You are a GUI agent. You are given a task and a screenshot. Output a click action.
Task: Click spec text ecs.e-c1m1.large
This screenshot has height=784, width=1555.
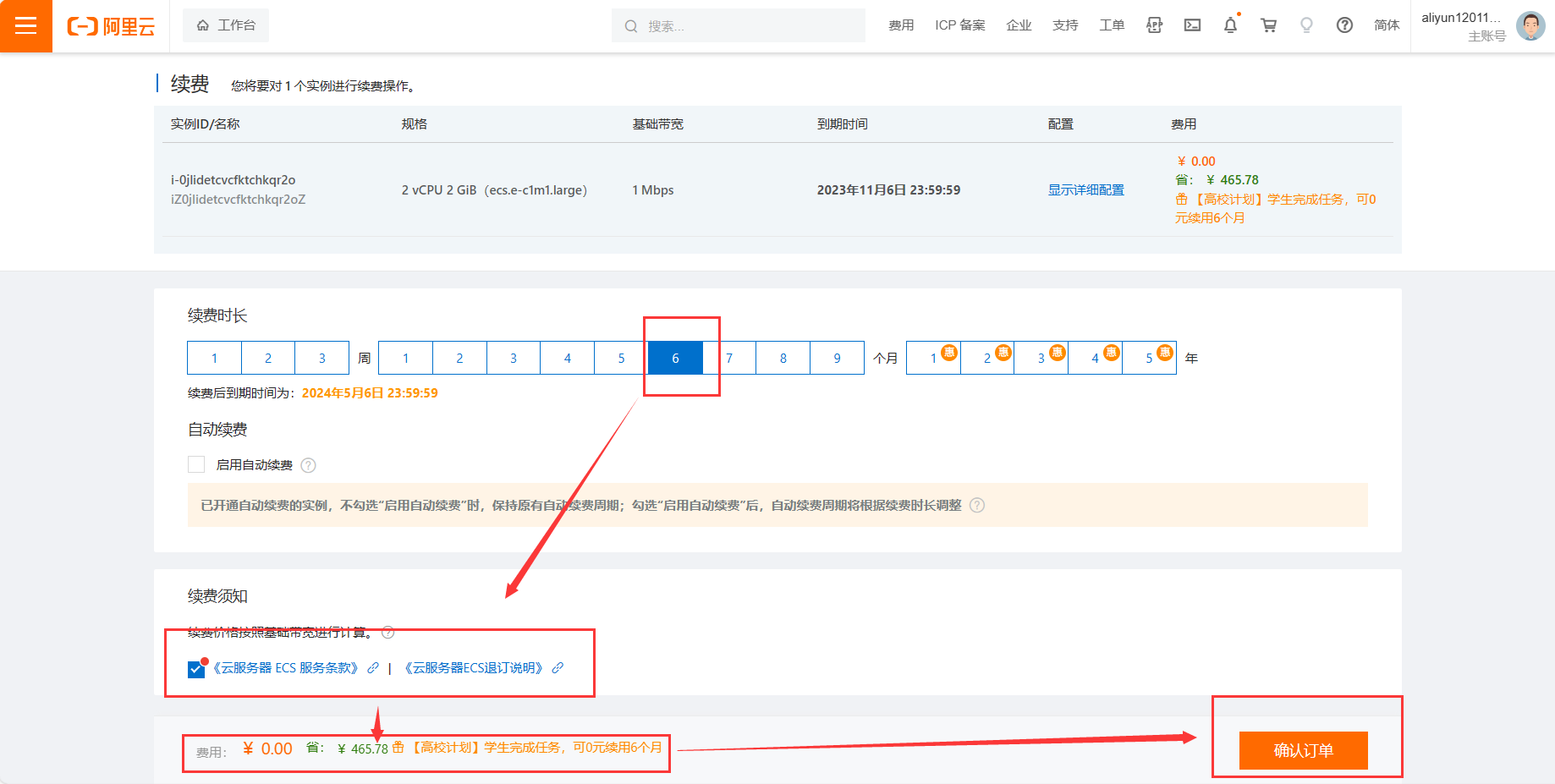click(536, 189)
